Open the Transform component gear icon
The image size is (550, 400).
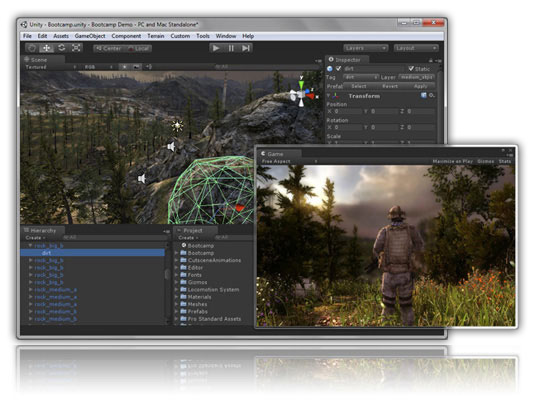(432, 95)
